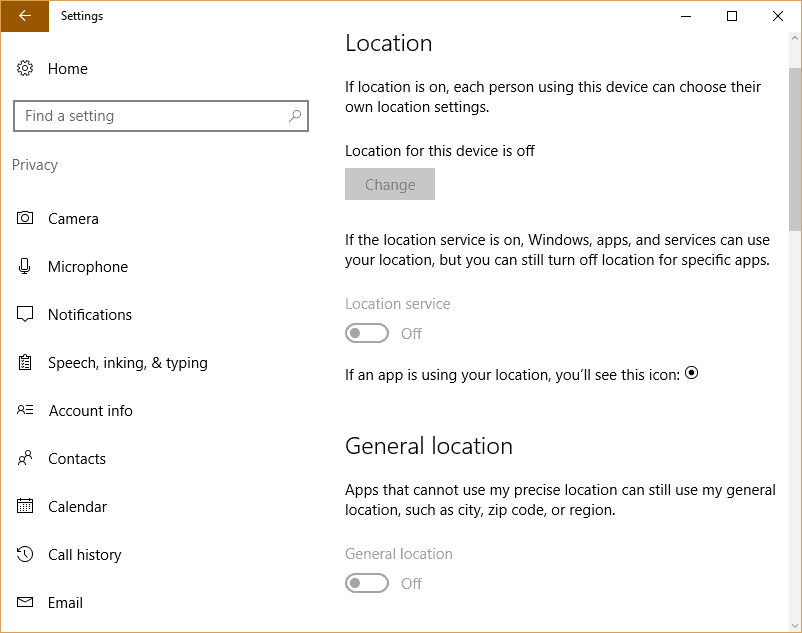
Task: Click the Speech, inking clipboard icon
Action: 25,362
